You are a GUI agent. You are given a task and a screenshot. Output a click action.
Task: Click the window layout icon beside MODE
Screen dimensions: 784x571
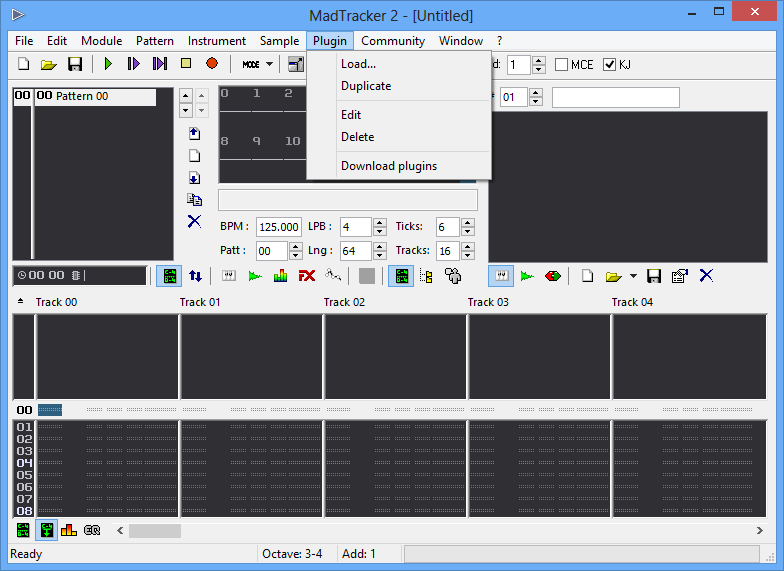(296, 64)
